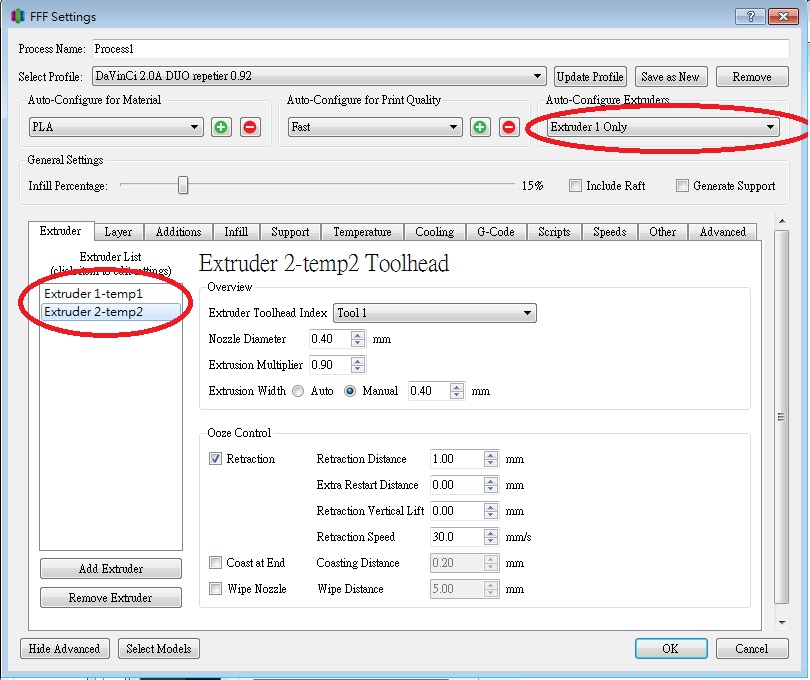Screen dimensions: 810x680
Task: Click the Remove profile button
Action: pos(752,76)
